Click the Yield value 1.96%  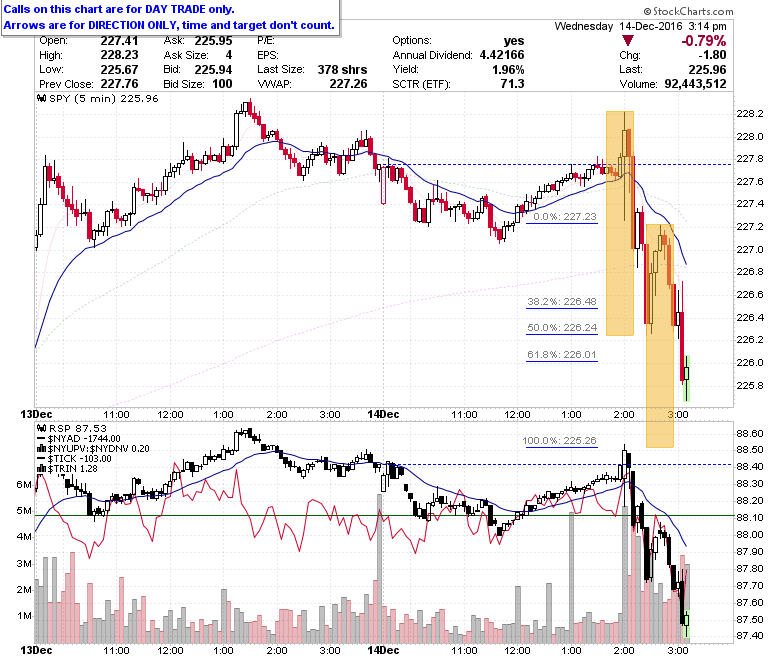coord(508,70)
